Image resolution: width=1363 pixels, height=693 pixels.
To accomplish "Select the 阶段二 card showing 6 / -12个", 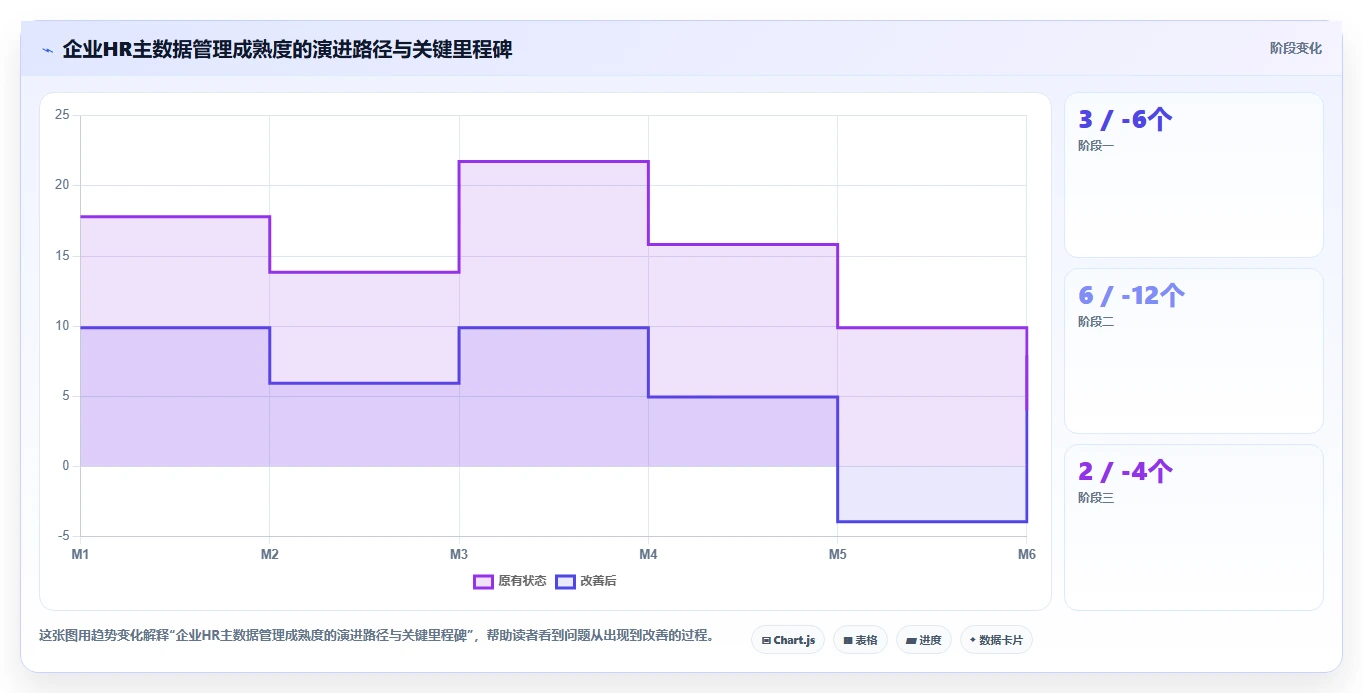I will pos(1194,351).
